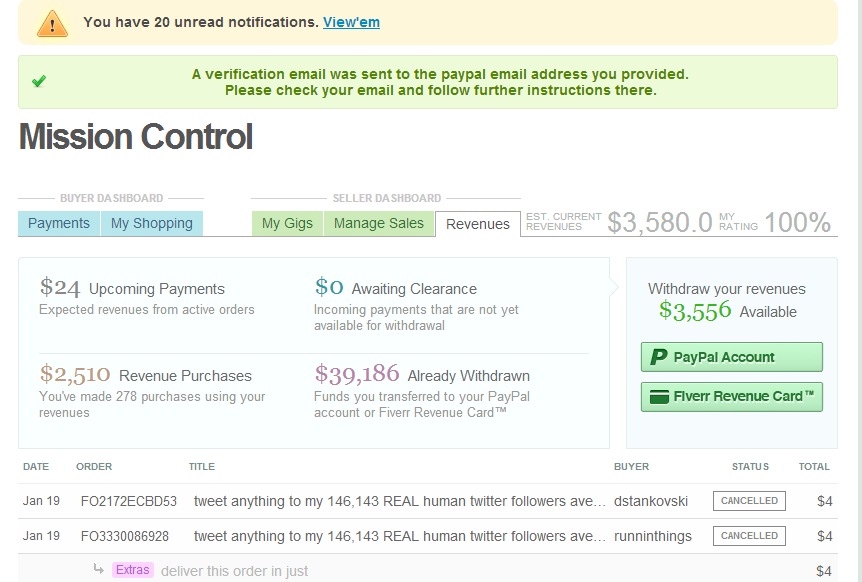862x582 pixels.
Task: Switch to the Payments tab
Action: pyautogui.click(x=59, y=223)
